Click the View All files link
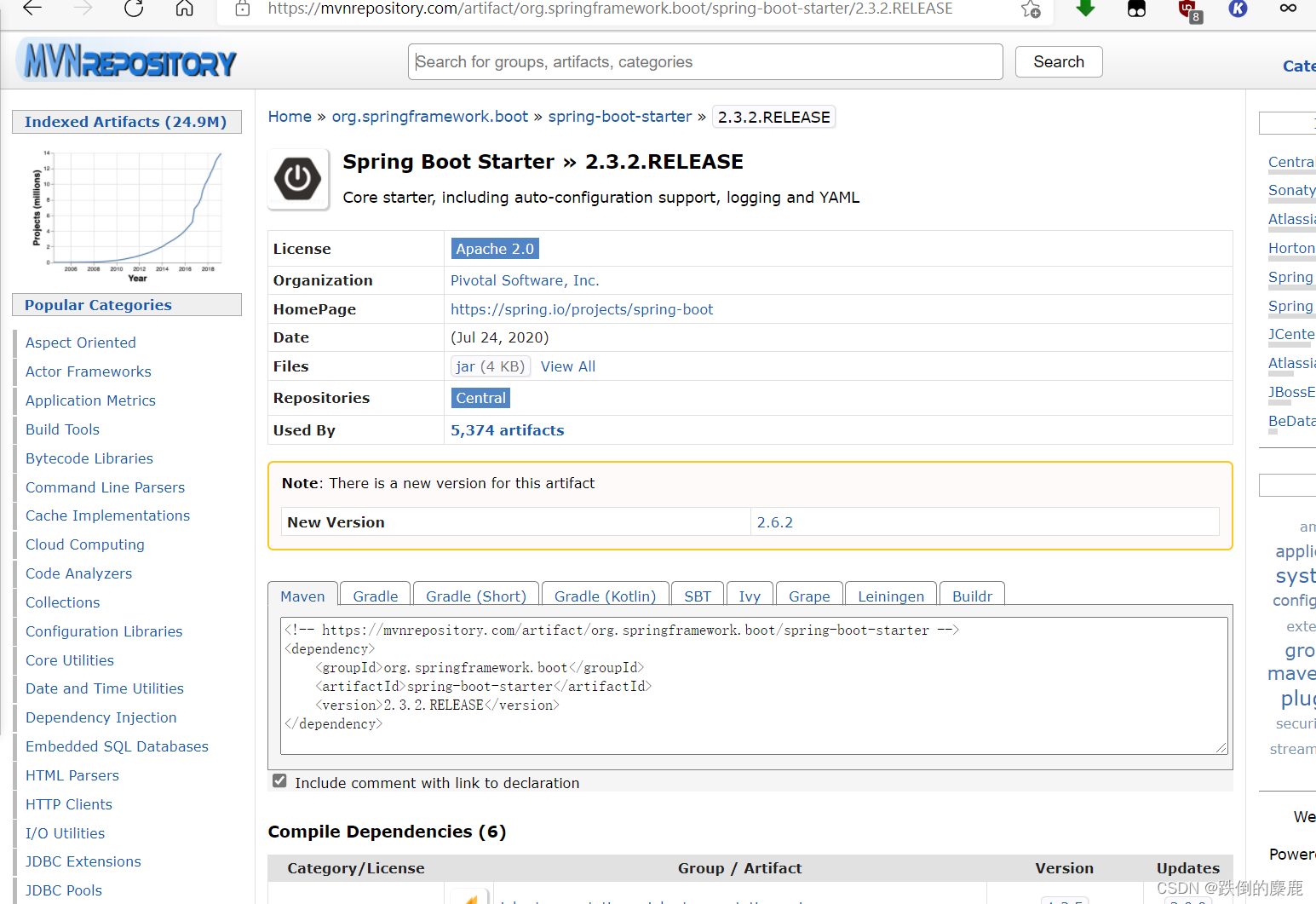1316x904 pixels. 568,366
